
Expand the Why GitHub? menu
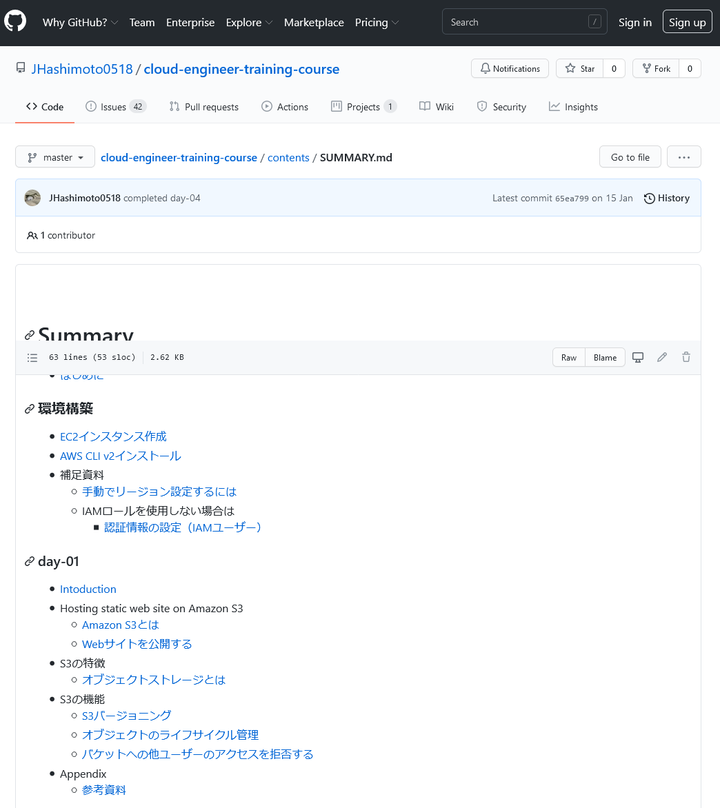[x=80, y=22]
